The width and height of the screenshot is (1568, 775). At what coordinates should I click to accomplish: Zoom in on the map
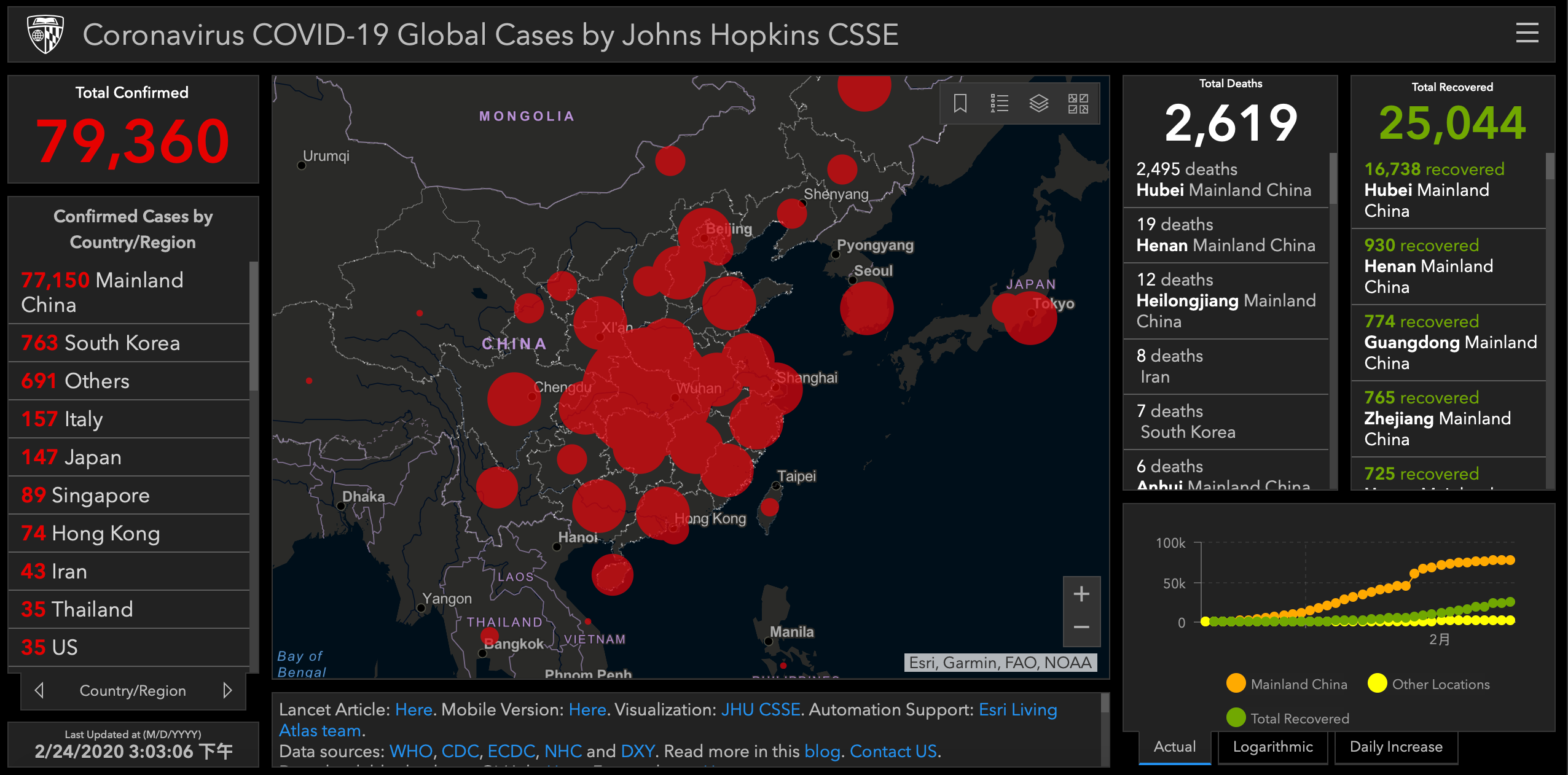(1081, 594)
